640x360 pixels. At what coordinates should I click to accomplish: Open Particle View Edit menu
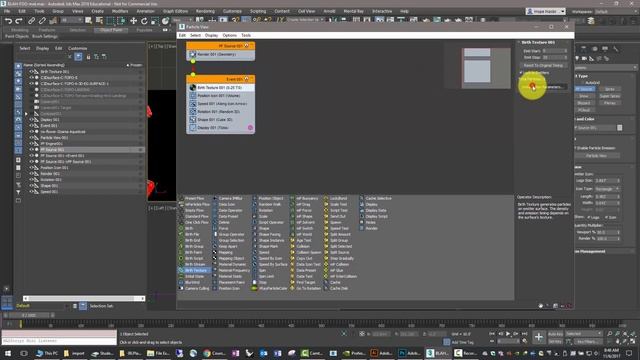coord(182,36)
